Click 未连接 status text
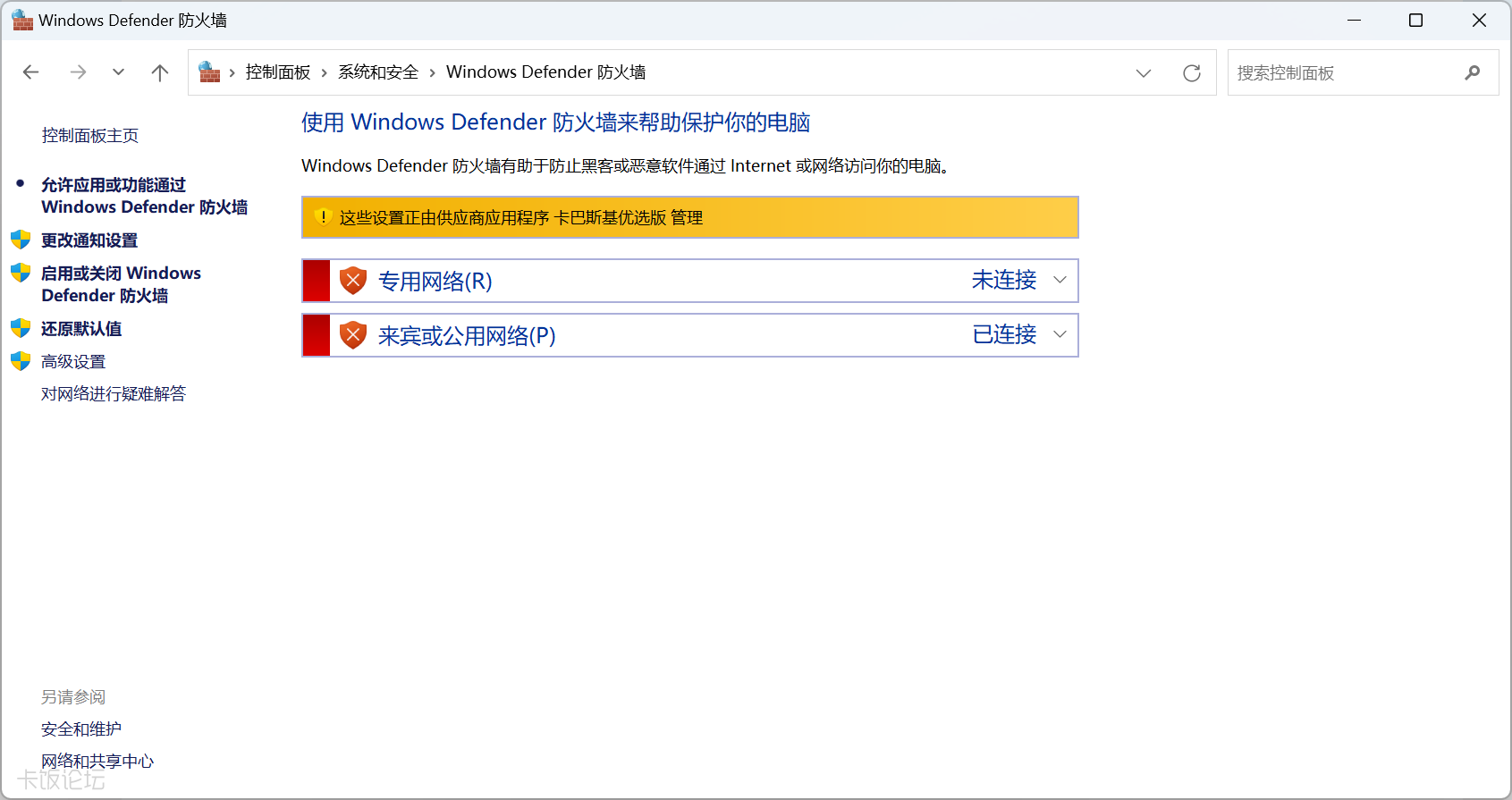This screenshot has width=1512, height=800. click(1004, 281)
